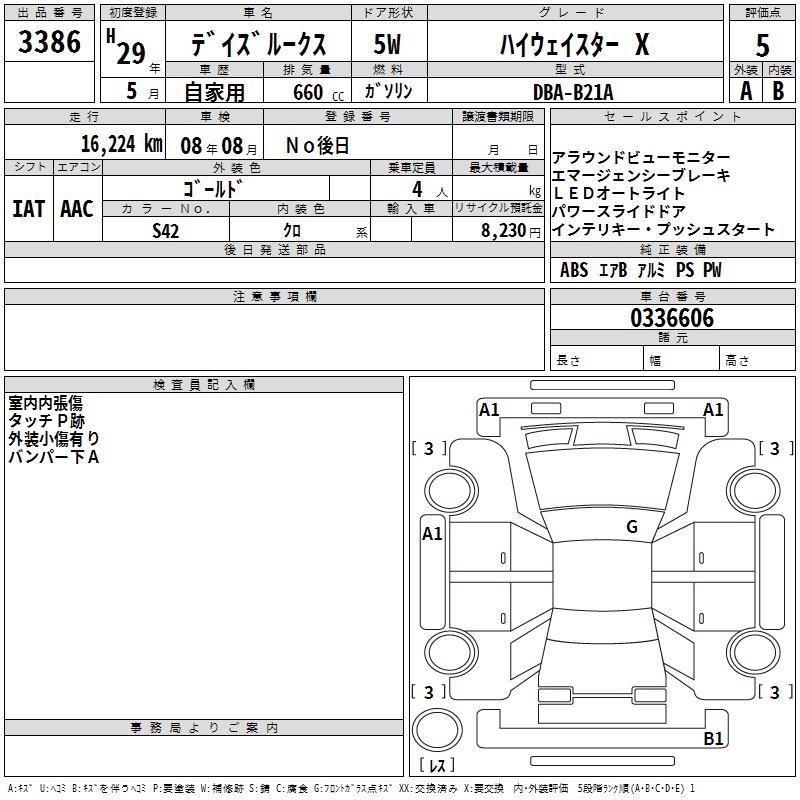Click the recycle deposit 8,230 yen value
This screenshot has width=800, height=800.
point(510,231)
